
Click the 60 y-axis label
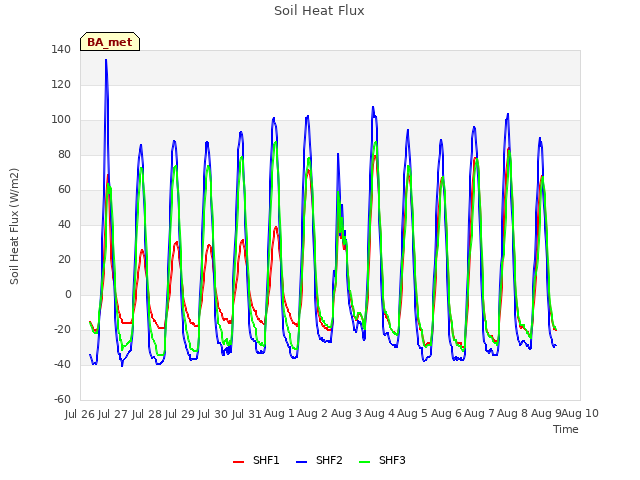coord(64,190)
